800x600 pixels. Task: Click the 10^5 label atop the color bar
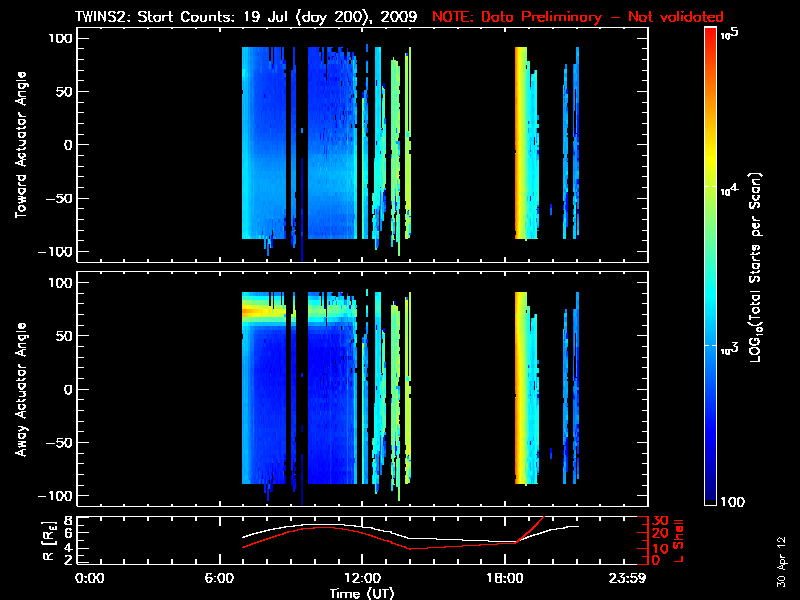click(x=728, y=34)
